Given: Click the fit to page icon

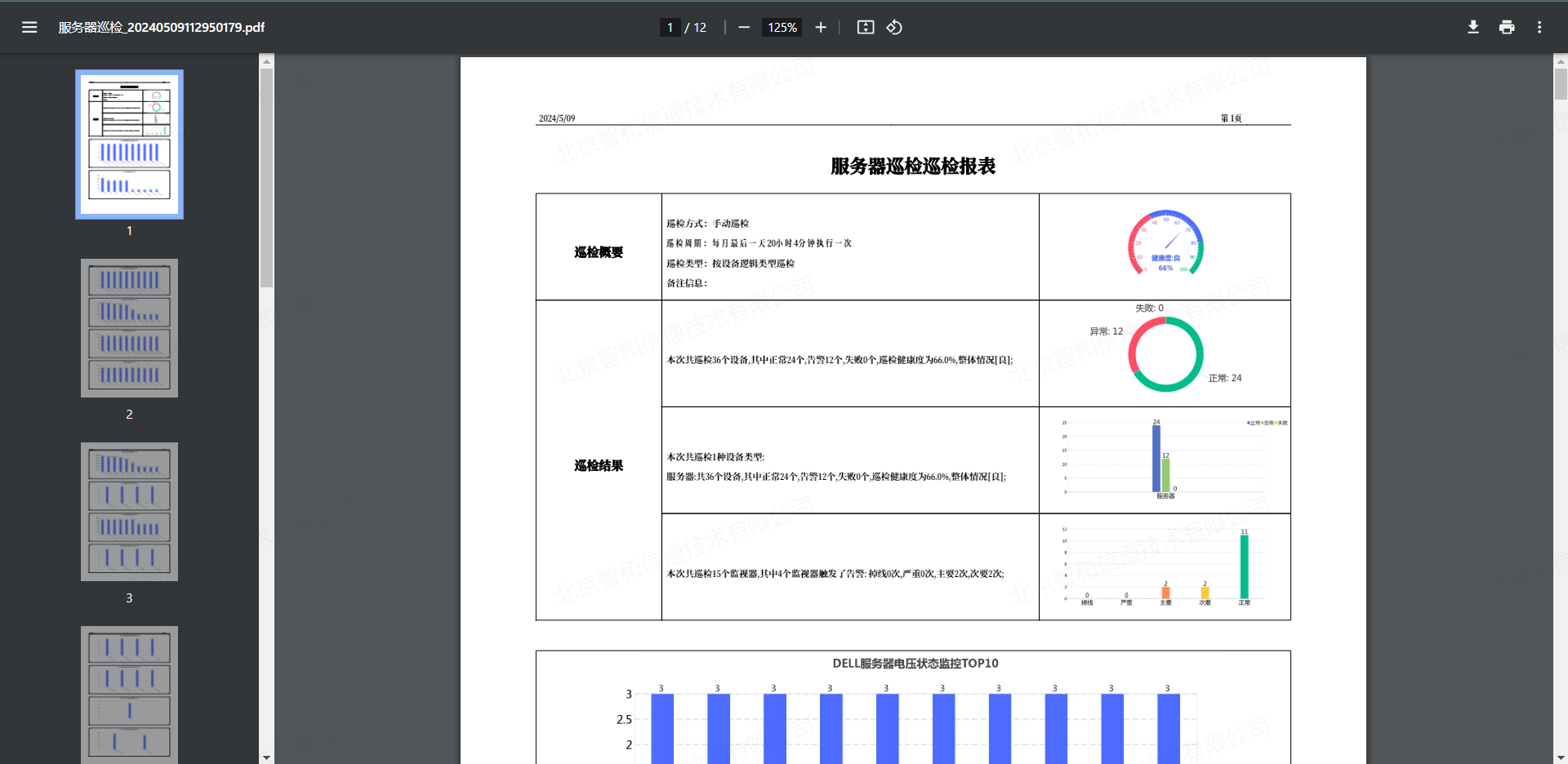Looking at the screenshot, I should (865, 27).
